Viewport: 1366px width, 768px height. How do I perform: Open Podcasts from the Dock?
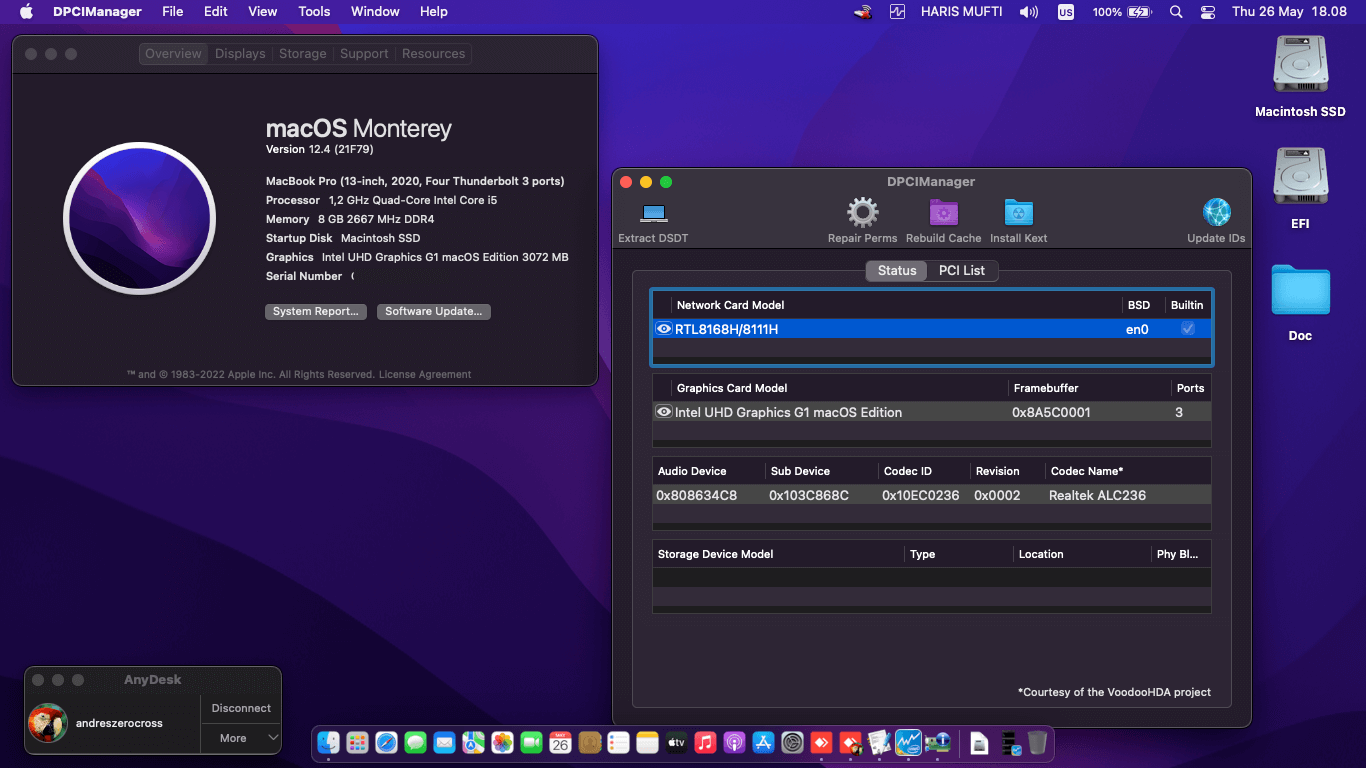[x=734, y=742]
